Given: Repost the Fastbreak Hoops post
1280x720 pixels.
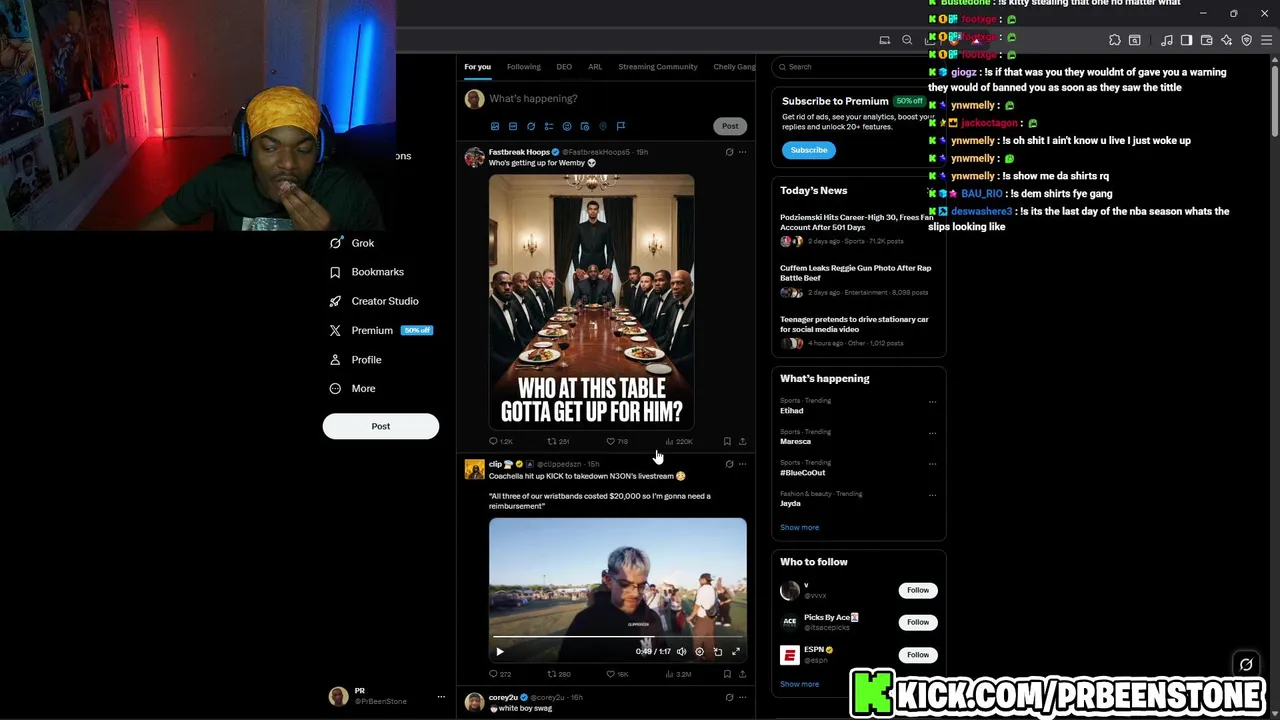Looking at the screenshot, I should [x=558, y=441].
